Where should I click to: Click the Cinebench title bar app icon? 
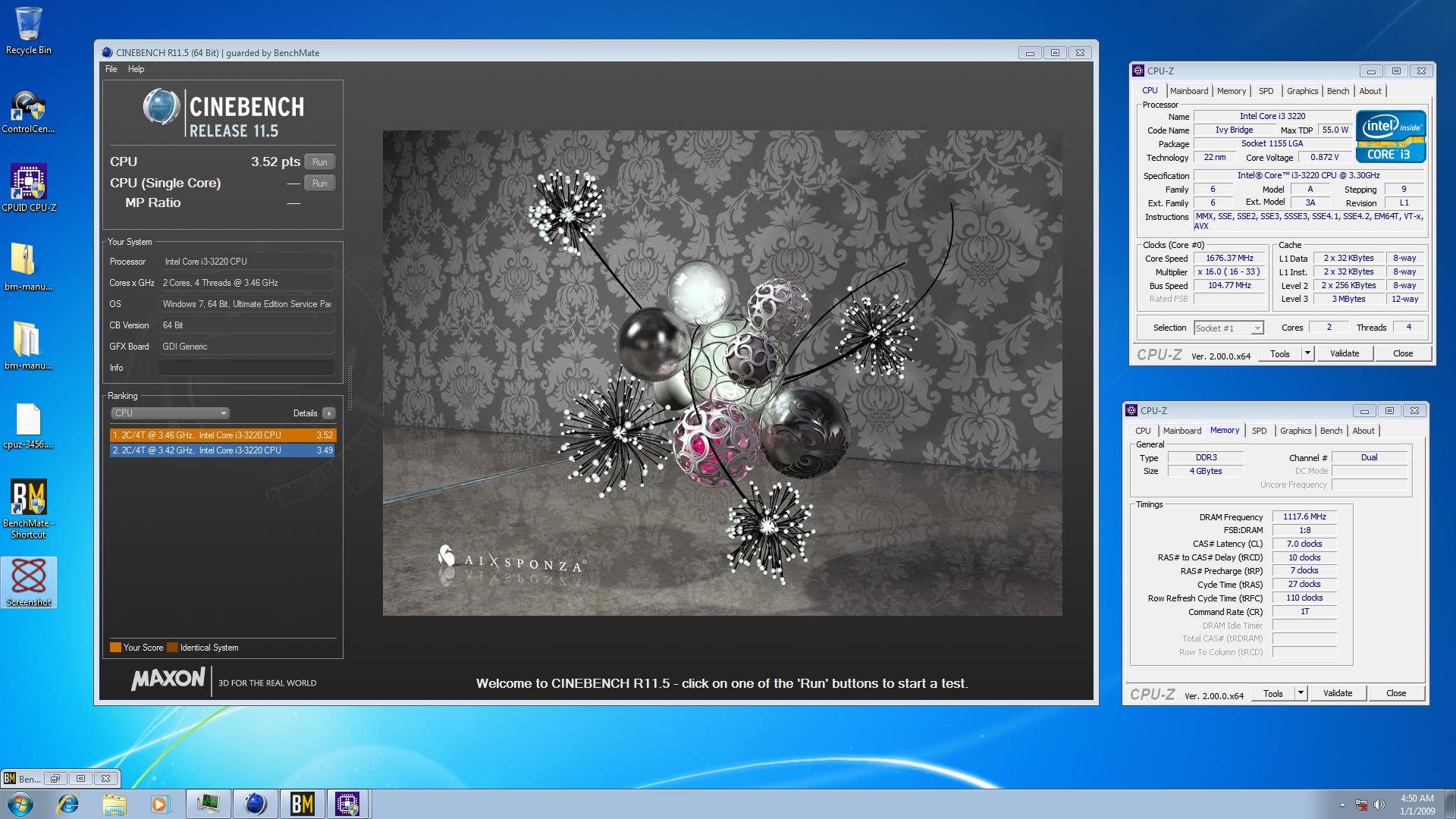click(x=107, y=52)
